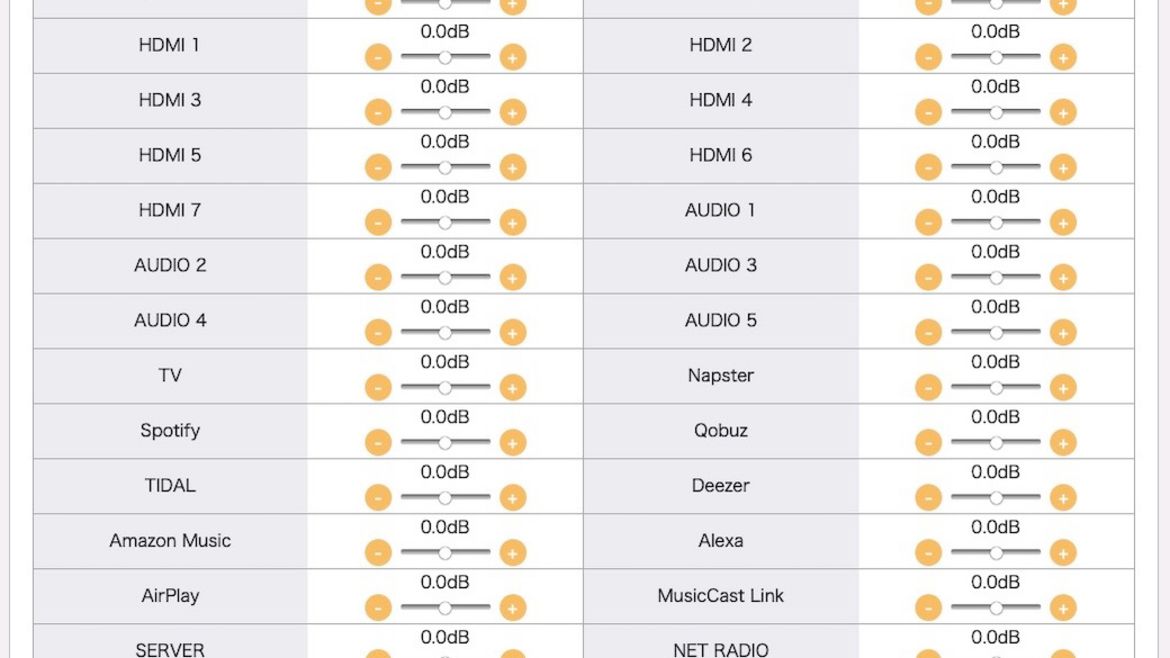Viewport: 1170px width, 658px height.
Task: Increase Amazon Music trim with plus
Action: pyautogui.click(x=513, y=553)
